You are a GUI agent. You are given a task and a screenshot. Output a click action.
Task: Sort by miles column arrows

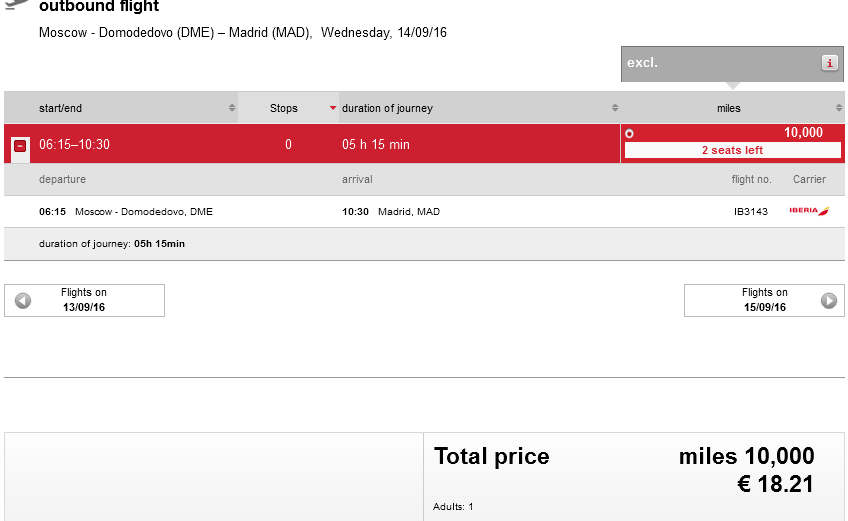(839, 108)
